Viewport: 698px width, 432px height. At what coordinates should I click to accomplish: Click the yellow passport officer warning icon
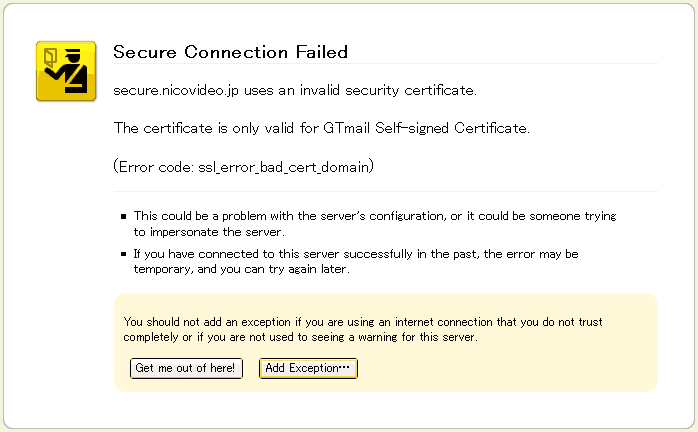point(66,71)
